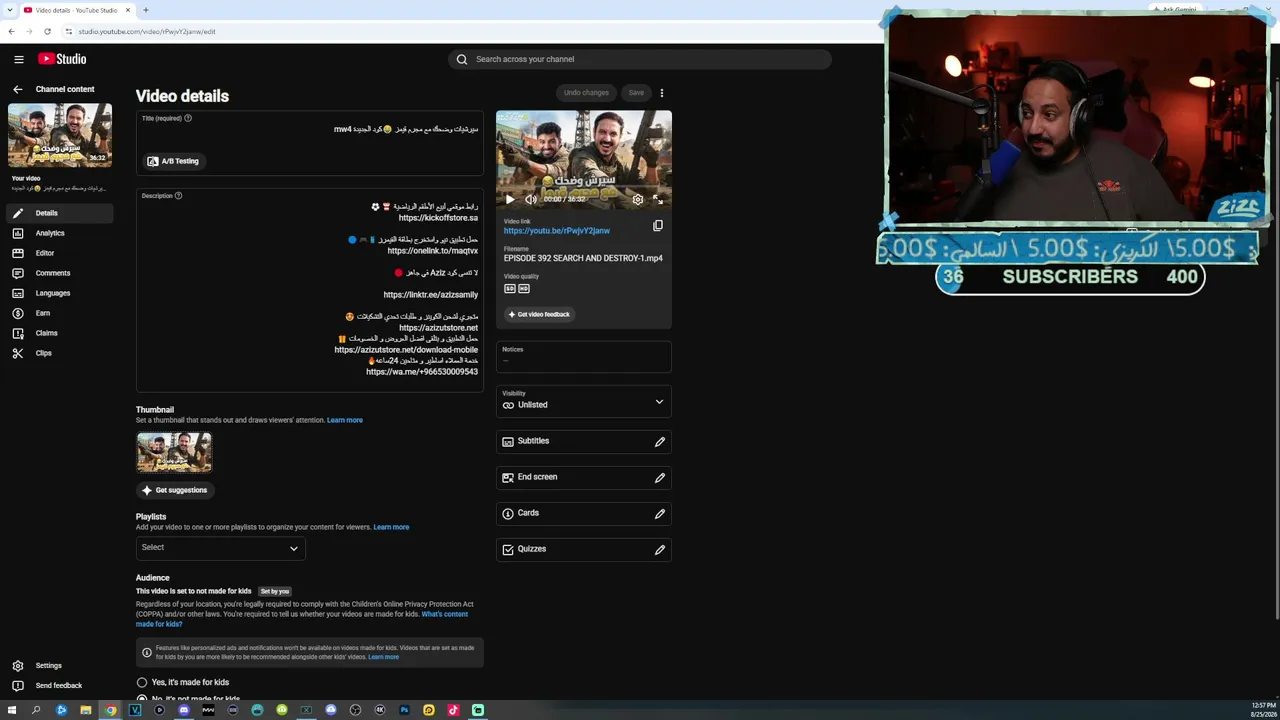This screenshot has width=1280, height=720.
Task: Open the youtu.be video link
Action: tap(556, 231)
